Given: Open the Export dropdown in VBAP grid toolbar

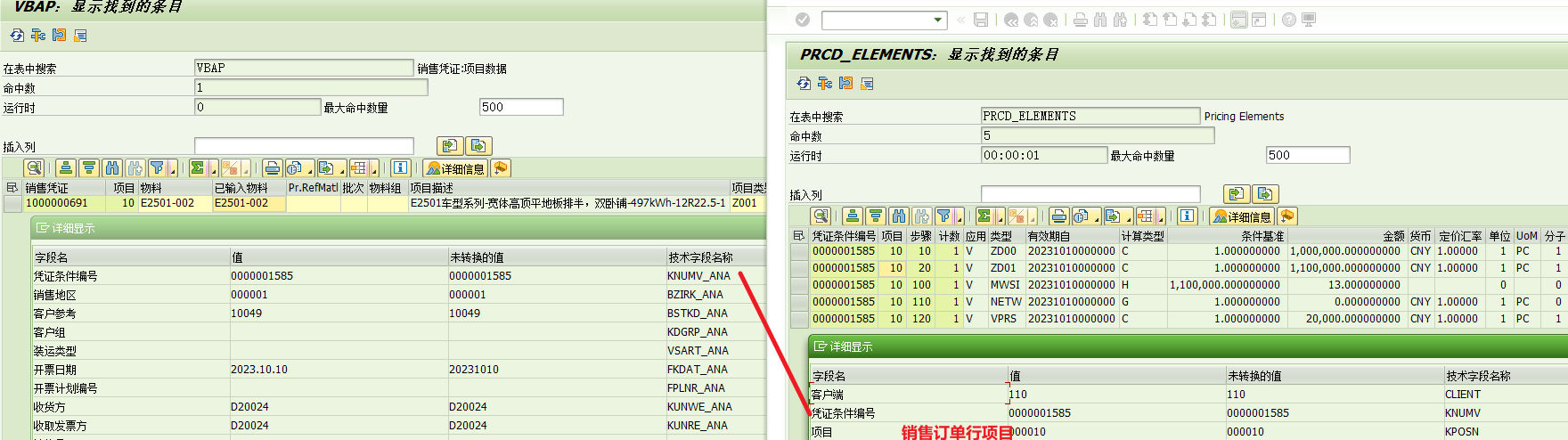Looking at the screenshot, I should point(332,167).
